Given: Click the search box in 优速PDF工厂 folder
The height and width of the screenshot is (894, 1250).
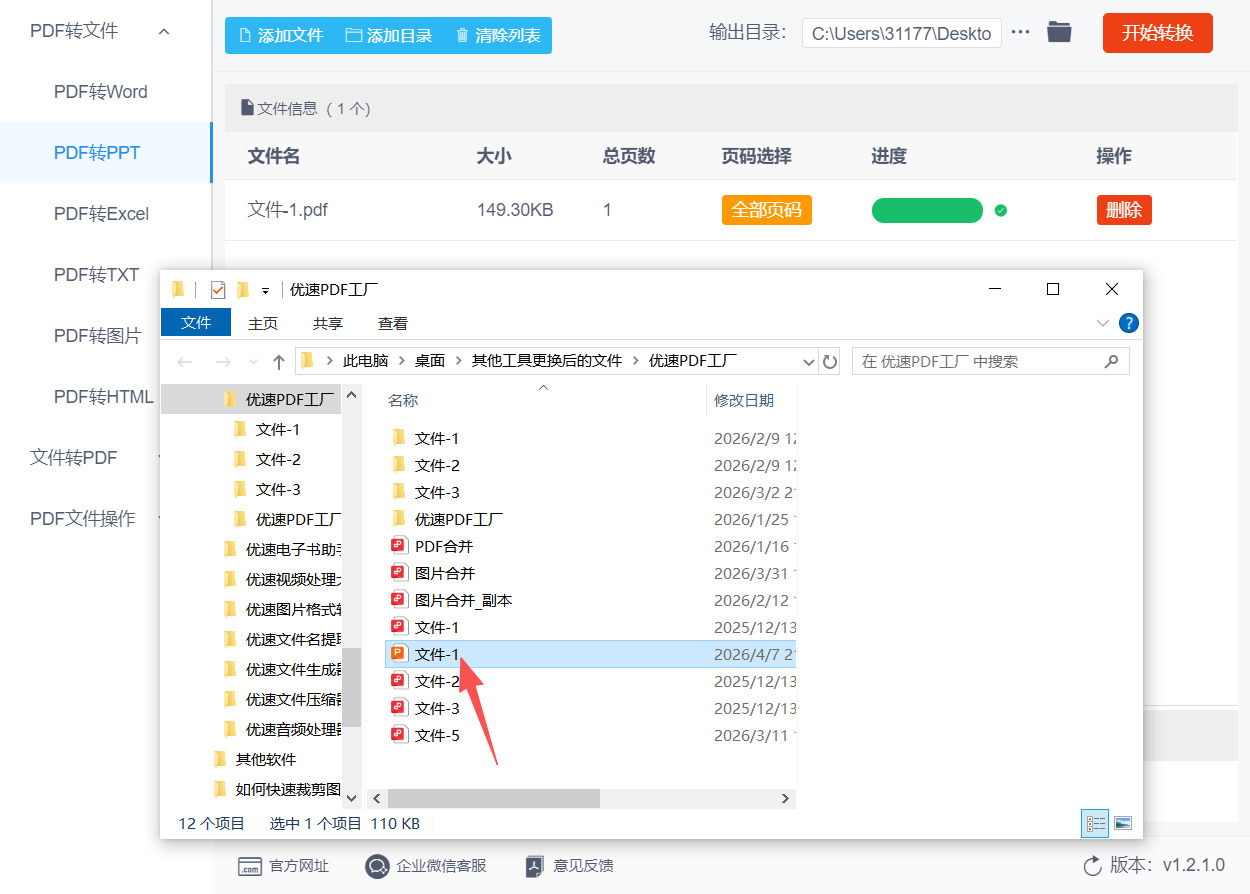Looking at the screenshot, I should 980,361.
